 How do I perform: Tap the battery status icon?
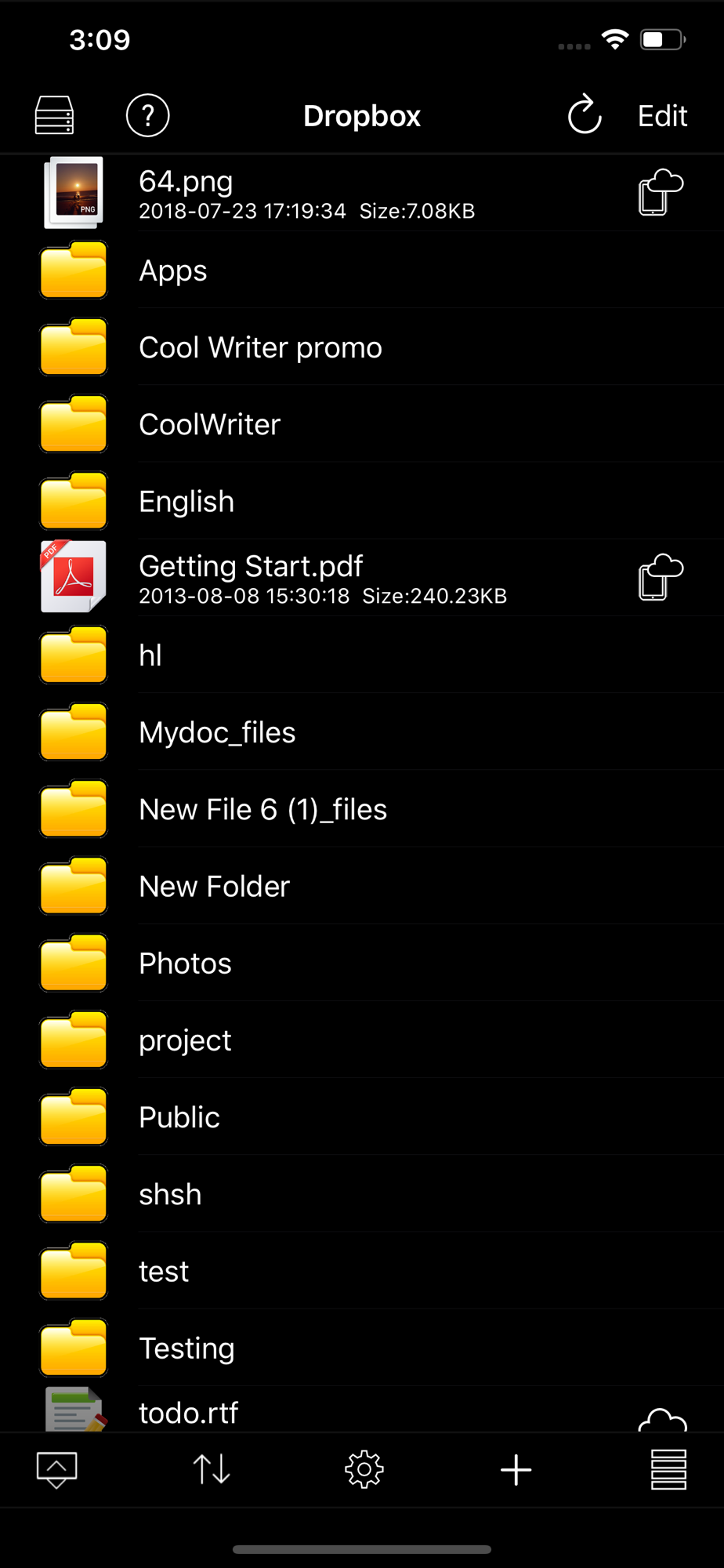(663, 39)
